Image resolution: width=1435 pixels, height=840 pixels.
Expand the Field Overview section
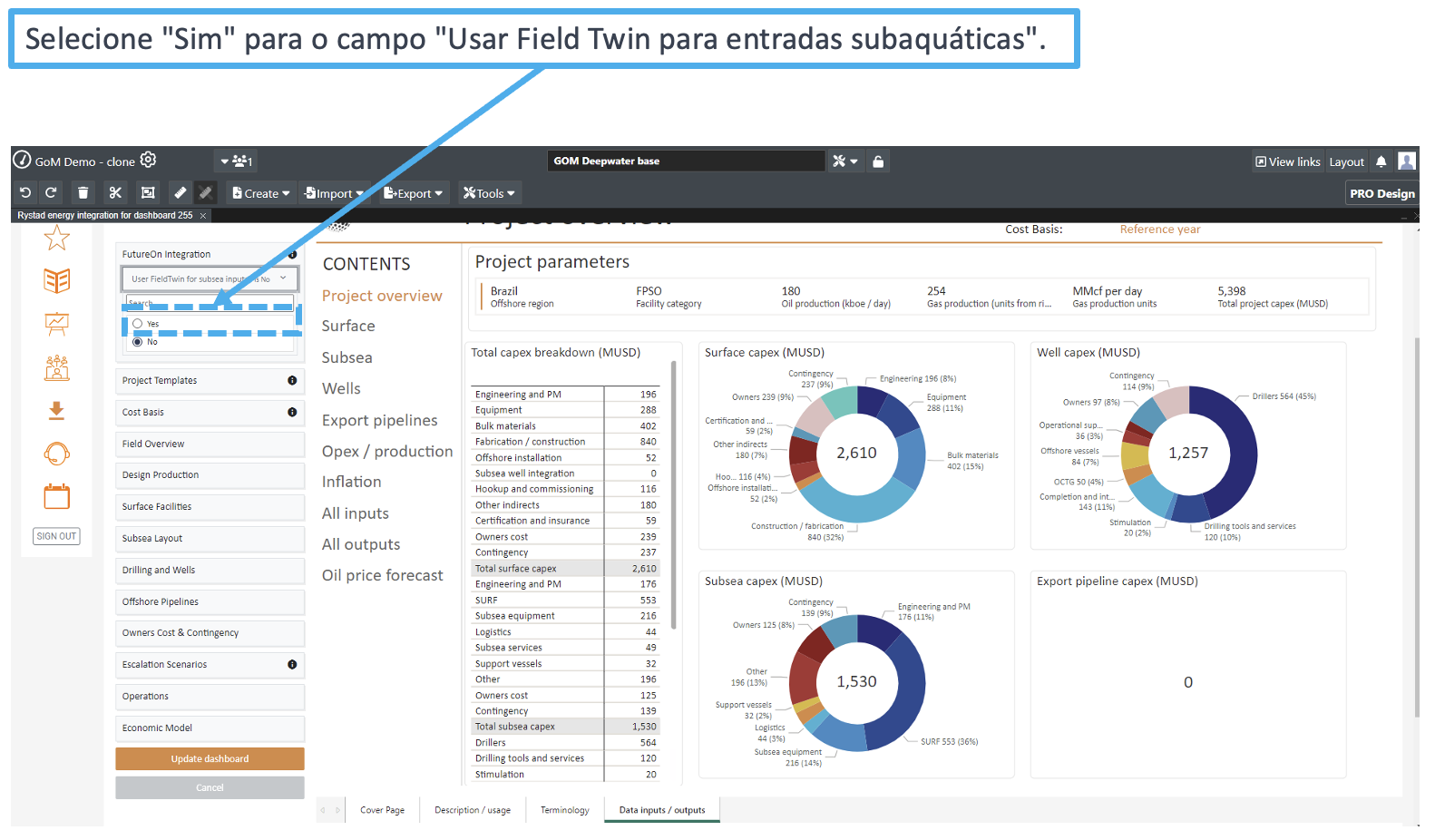[210, 444]
